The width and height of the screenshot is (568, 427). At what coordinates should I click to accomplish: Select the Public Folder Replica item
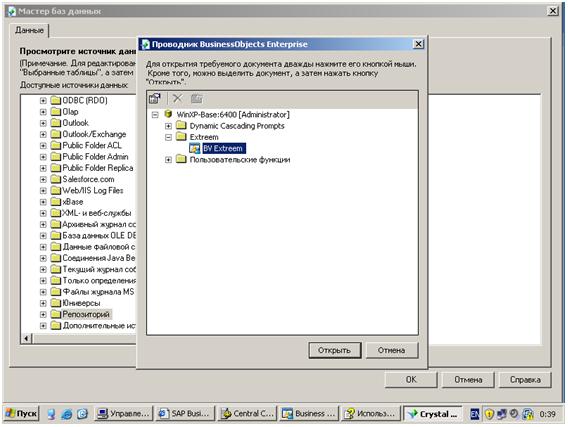point(98,168)
